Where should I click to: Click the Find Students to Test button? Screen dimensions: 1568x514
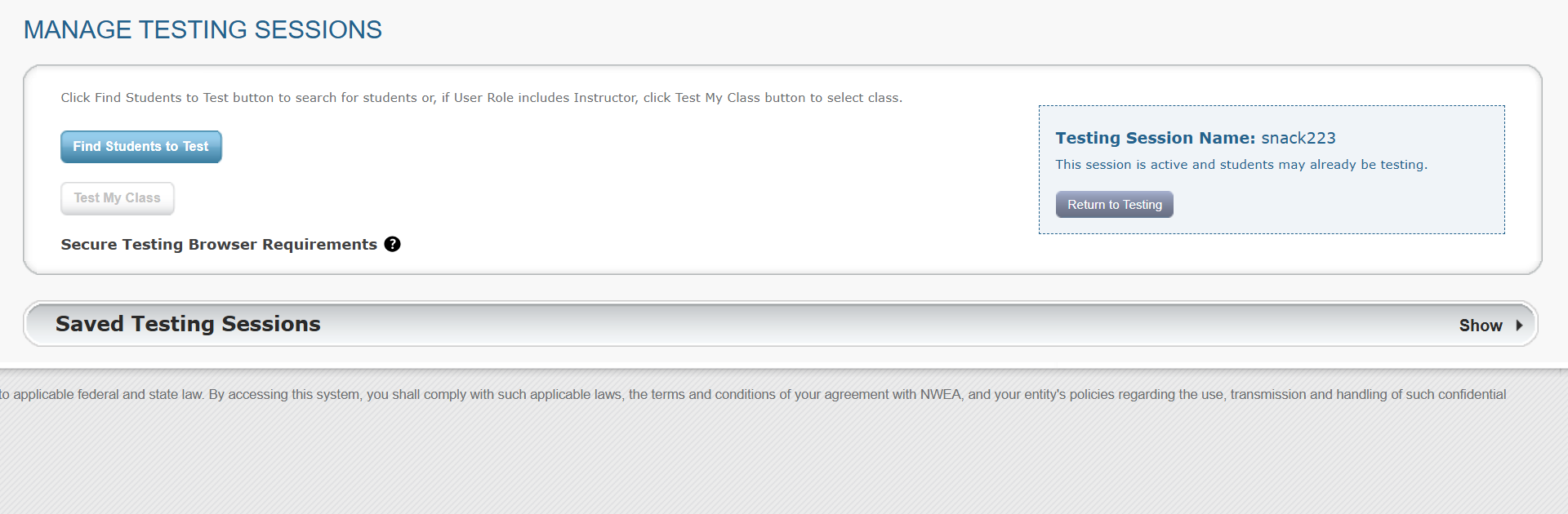click(x=141, y=147)
